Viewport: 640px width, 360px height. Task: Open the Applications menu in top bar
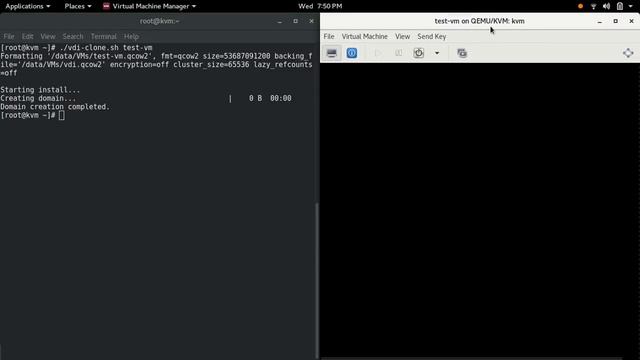pyautogui.click(x=27, y=6)
